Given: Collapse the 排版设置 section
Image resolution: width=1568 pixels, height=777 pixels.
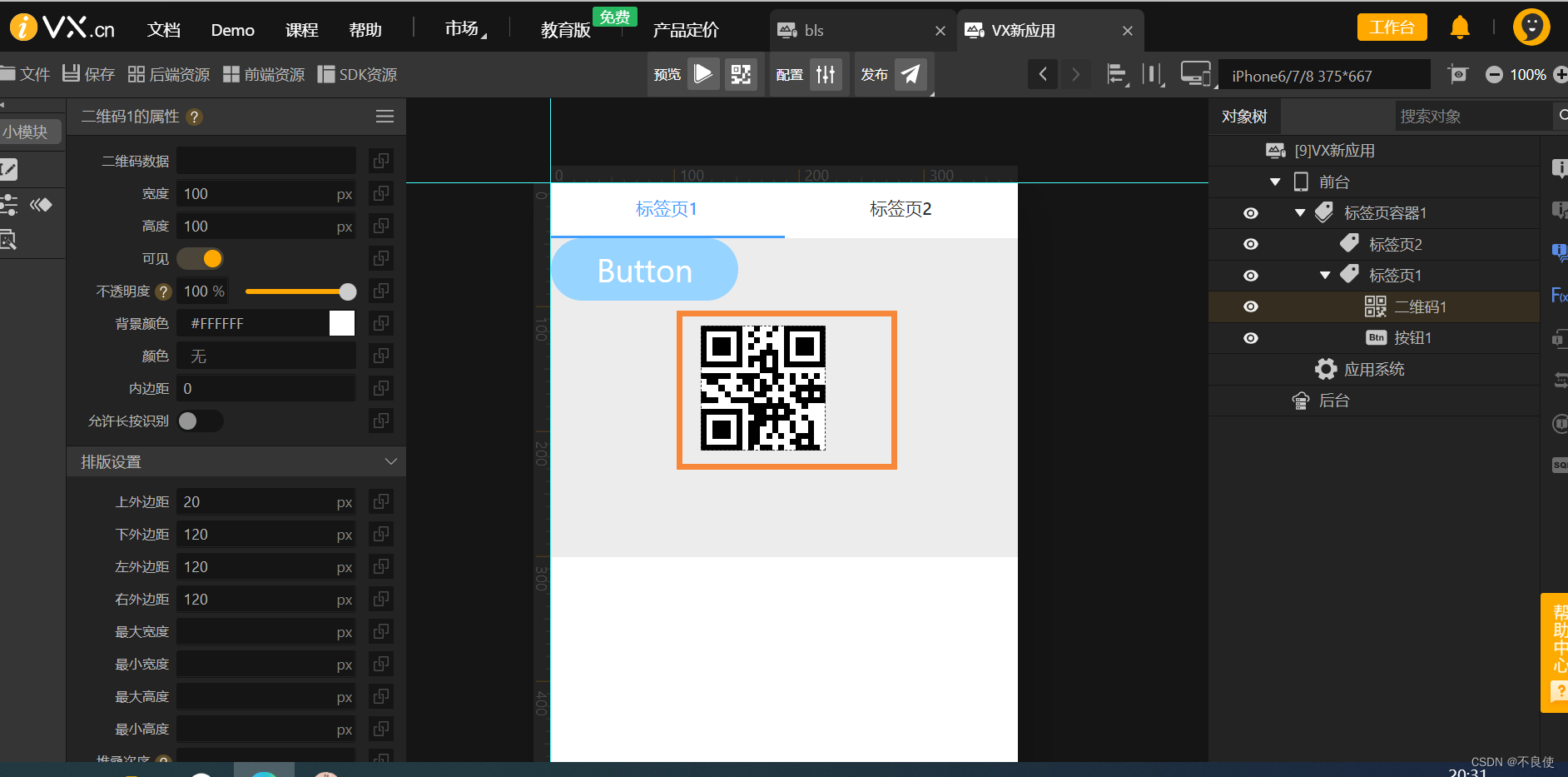Looking at the screenshot, I should point(391,461).
